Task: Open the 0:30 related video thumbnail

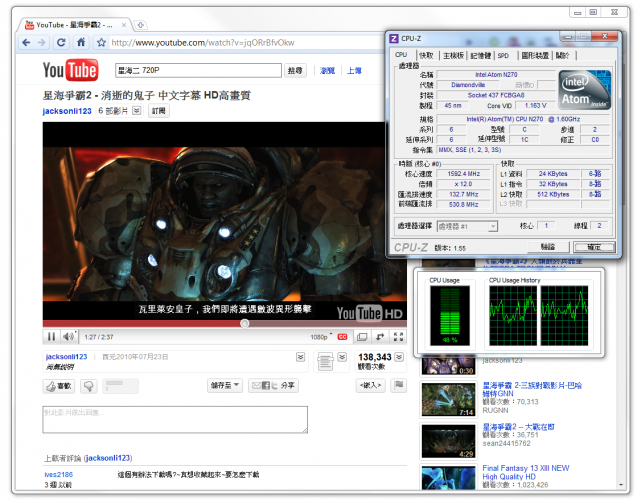Action: 449,365
